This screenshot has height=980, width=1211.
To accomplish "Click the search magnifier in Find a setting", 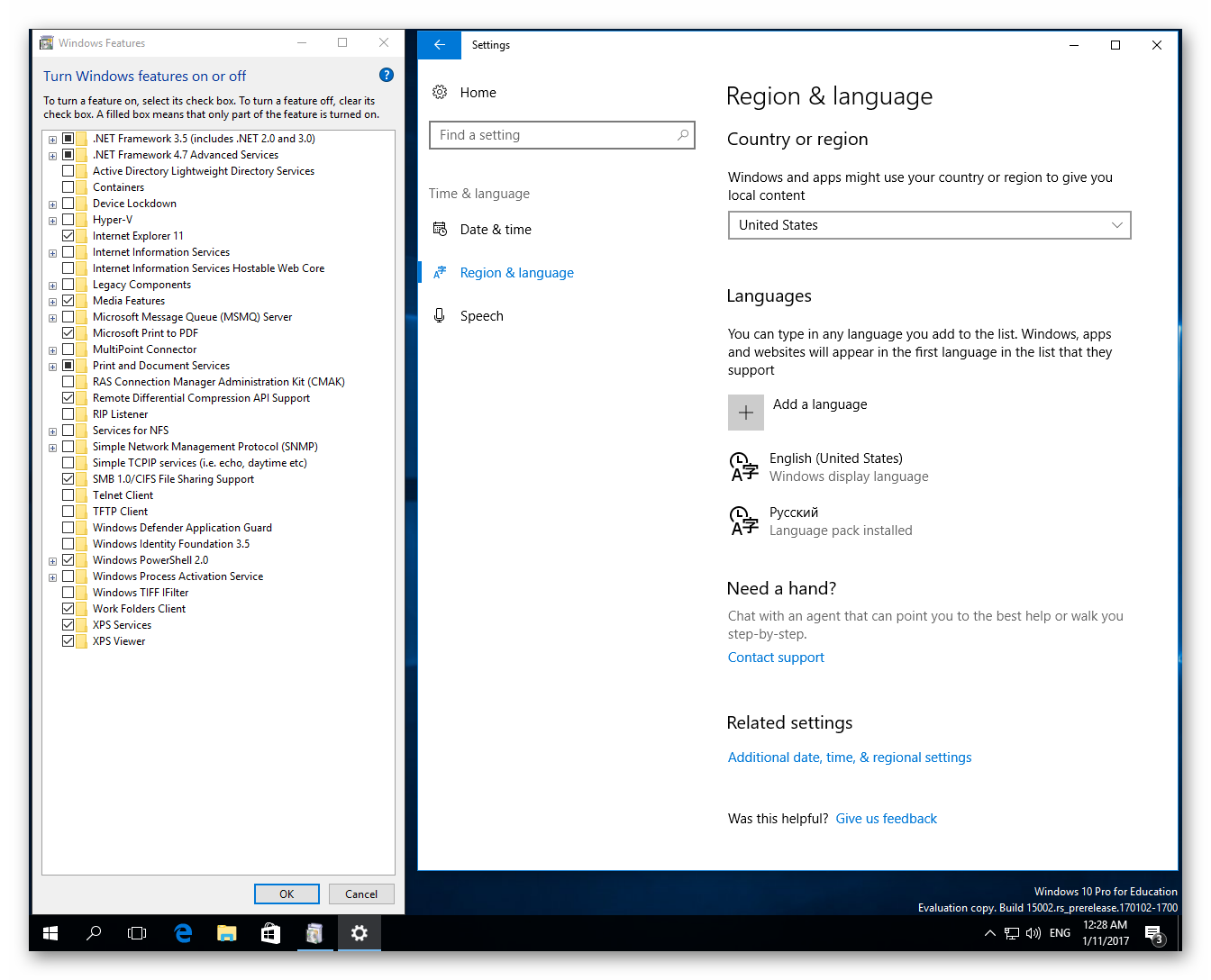I will click(x=683, y=135).
